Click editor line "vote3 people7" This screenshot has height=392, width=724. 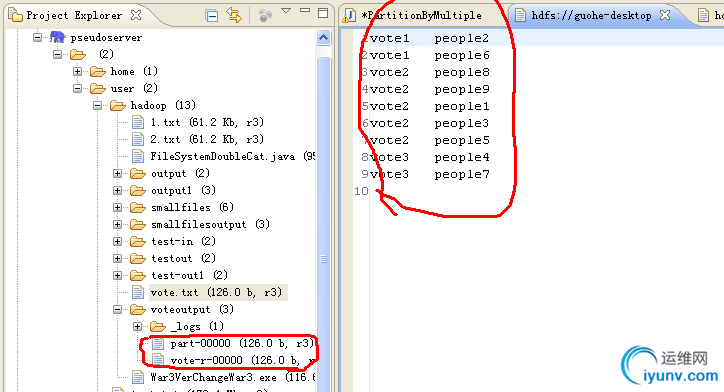(429, 175)
